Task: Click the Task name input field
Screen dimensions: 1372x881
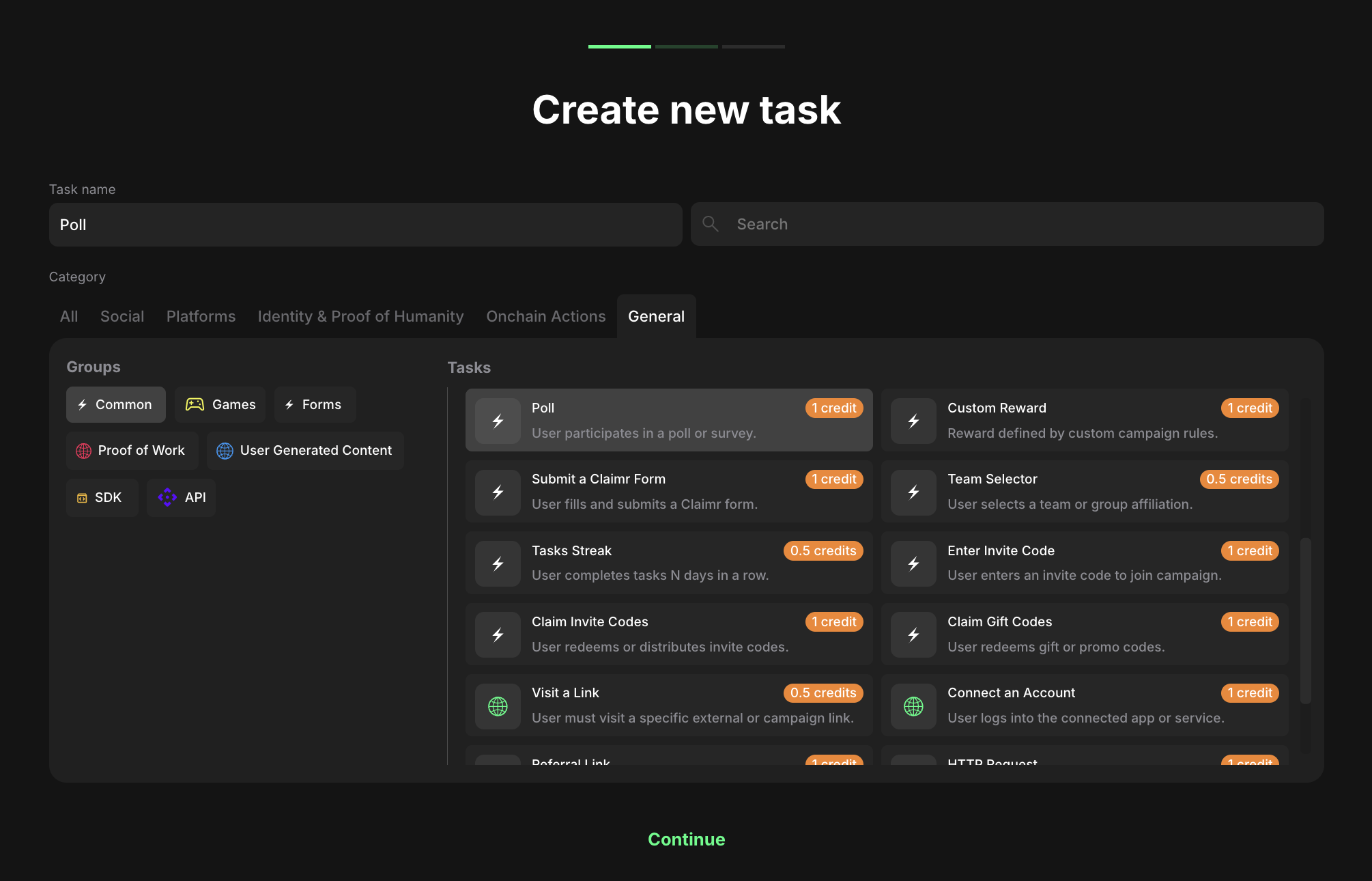Action: 366,225
